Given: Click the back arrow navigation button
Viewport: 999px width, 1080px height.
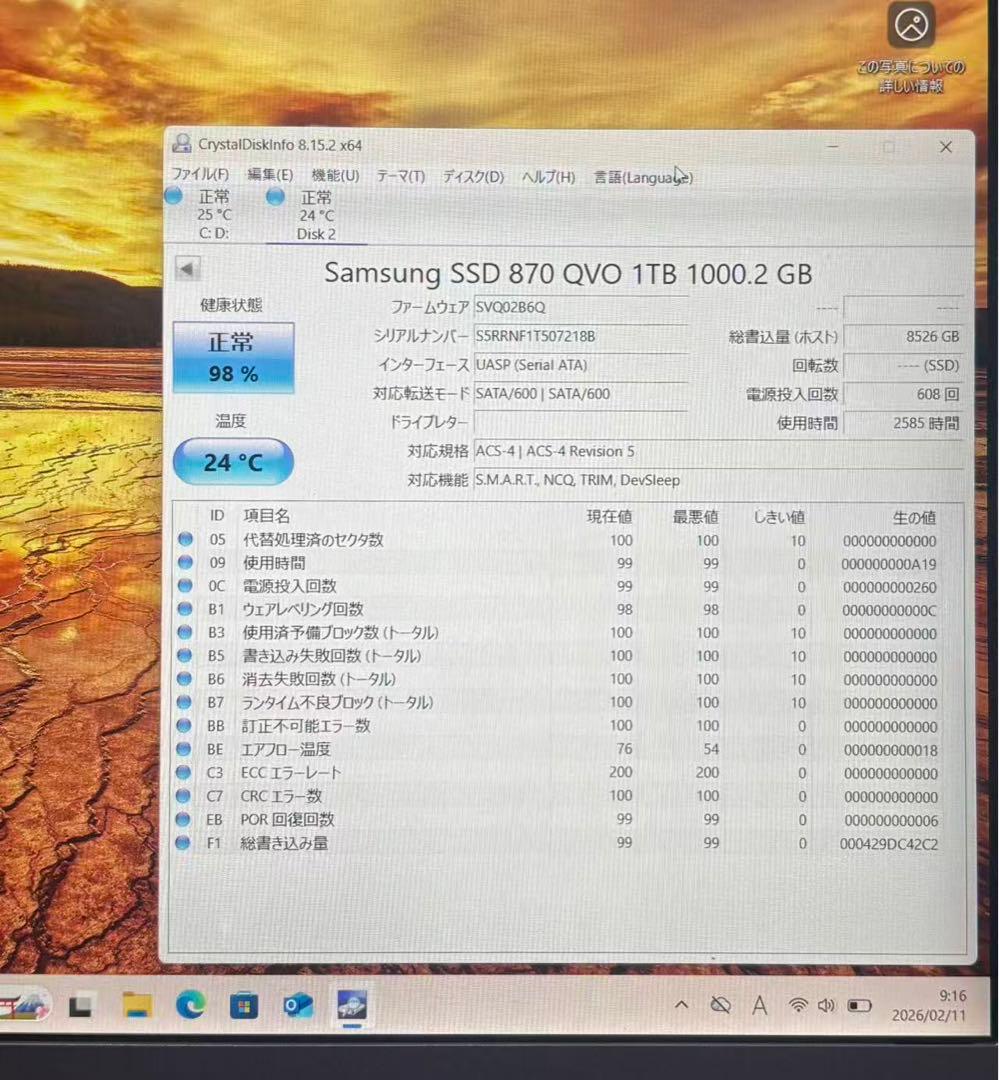Looking at the screenshot, I should [x=187, y=268].
